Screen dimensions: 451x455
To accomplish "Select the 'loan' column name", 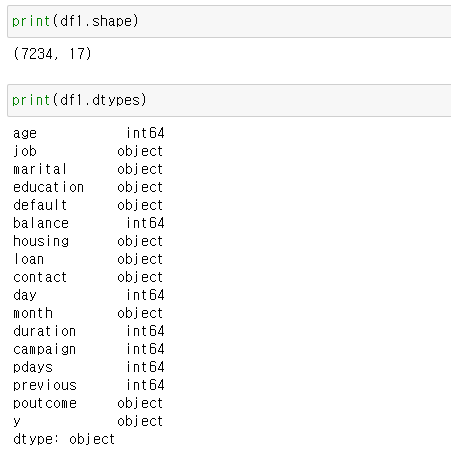I will [29, 259].
